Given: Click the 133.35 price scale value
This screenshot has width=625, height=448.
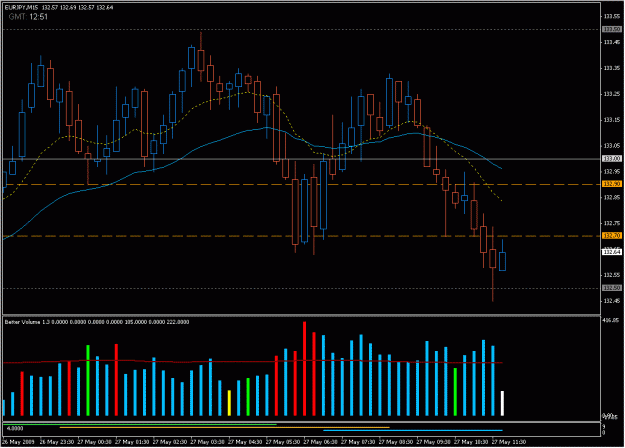Looking at the screenshot, I should [x=612, y=68].
